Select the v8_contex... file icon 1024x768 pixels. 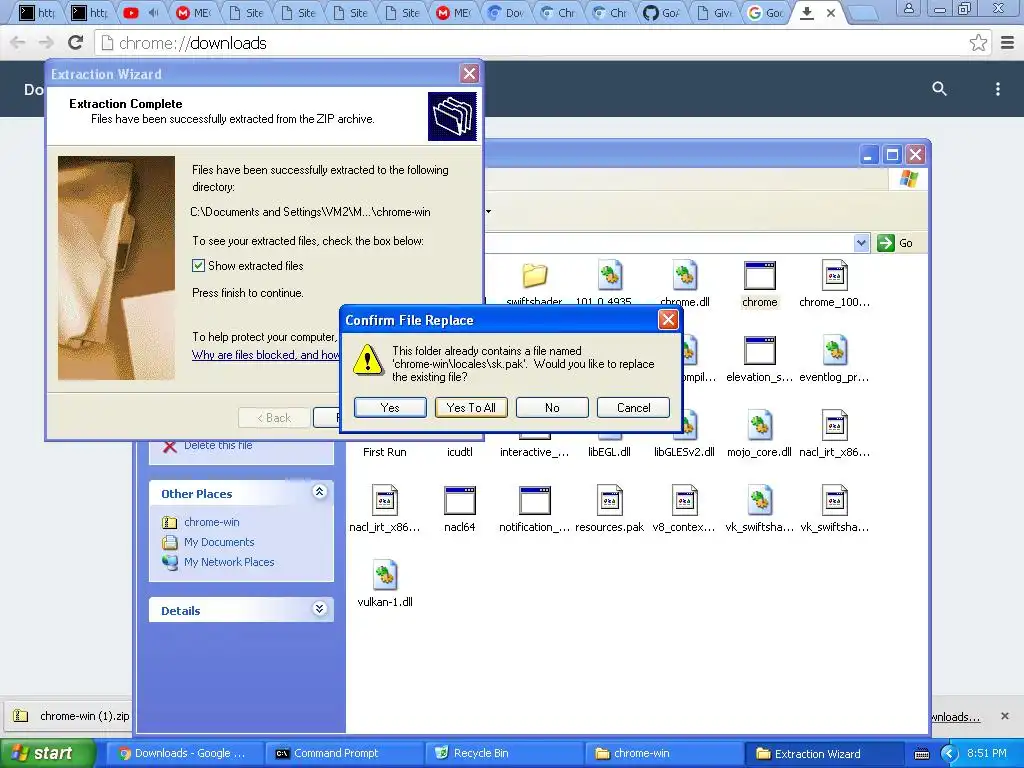click(x=684, y=500)
